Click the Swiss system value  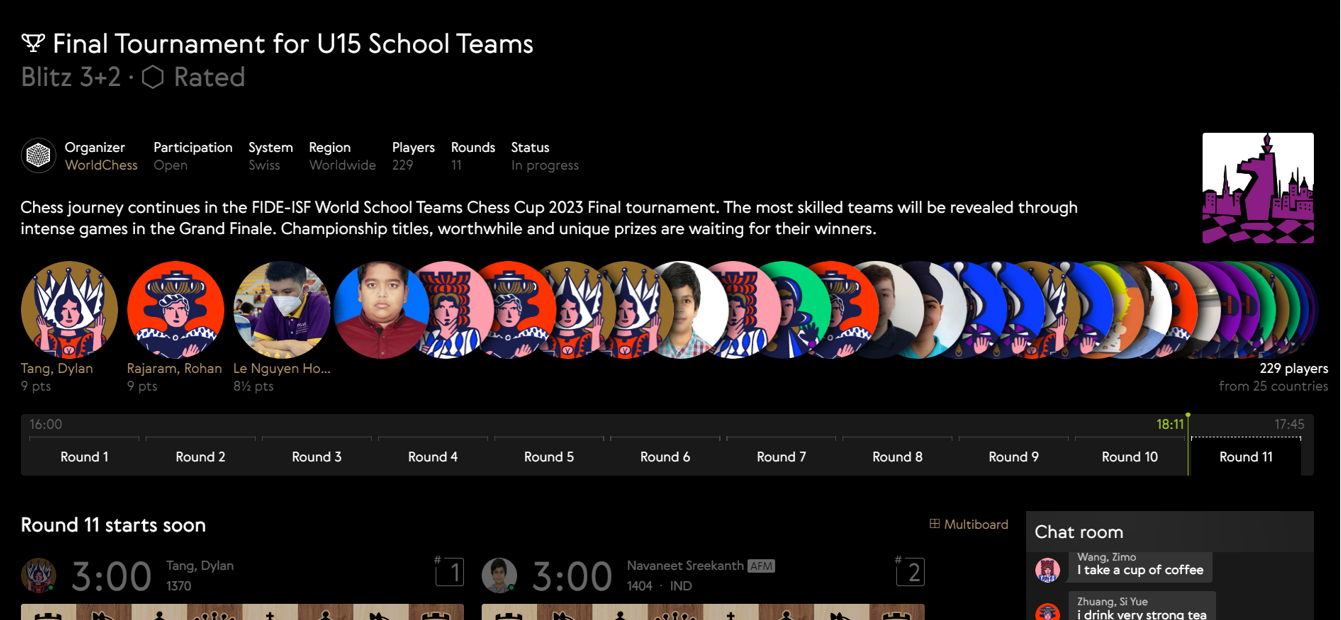click(264, 165)
